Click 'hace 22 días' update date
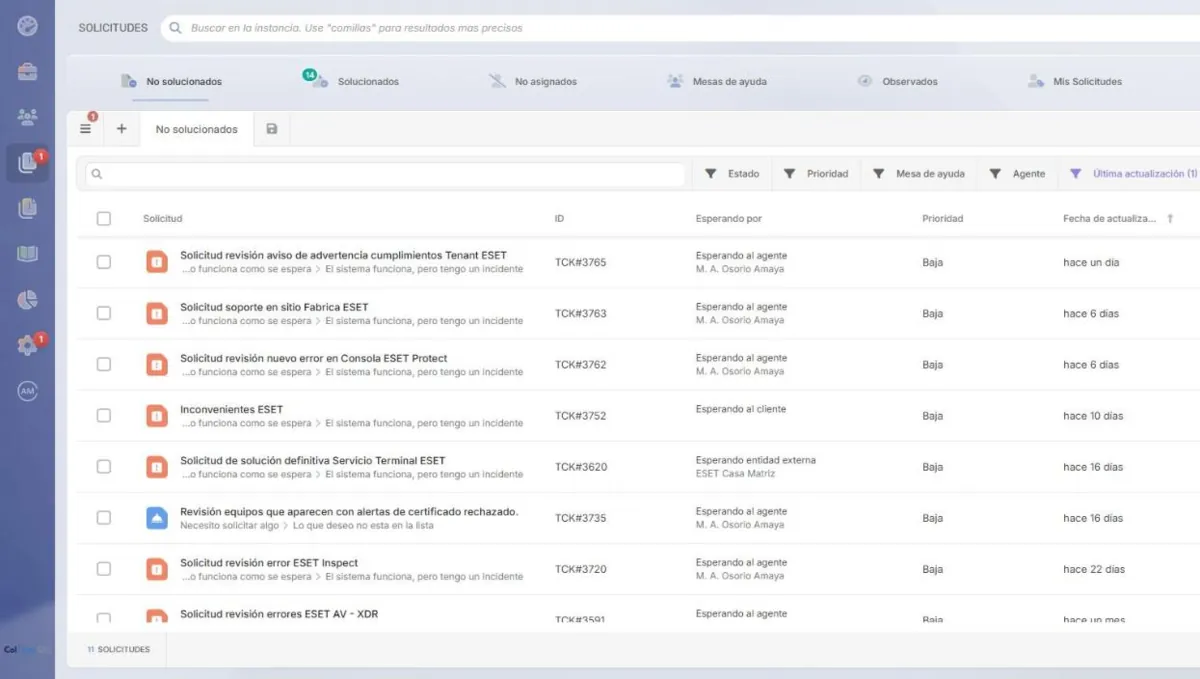 [1093, 569]
